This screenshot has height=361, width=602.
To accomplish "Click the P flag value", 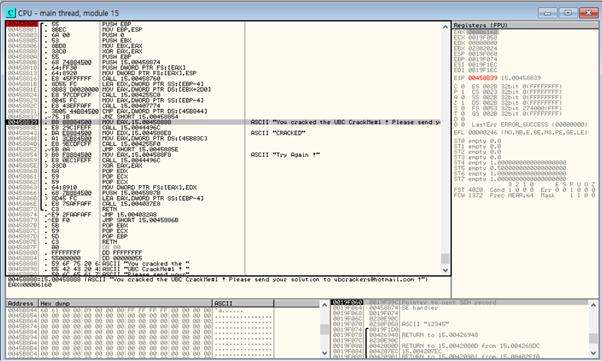I will 463,92.
